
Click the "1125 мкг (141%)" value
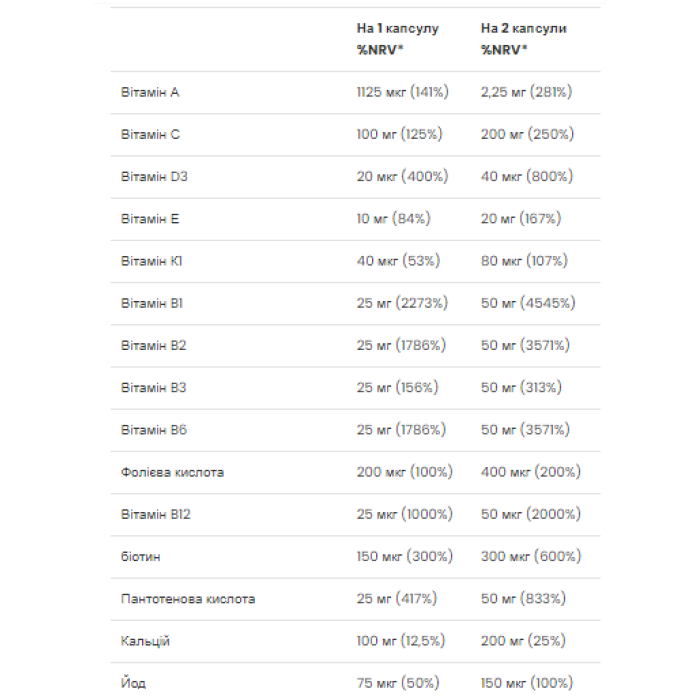tap(402, 92)
